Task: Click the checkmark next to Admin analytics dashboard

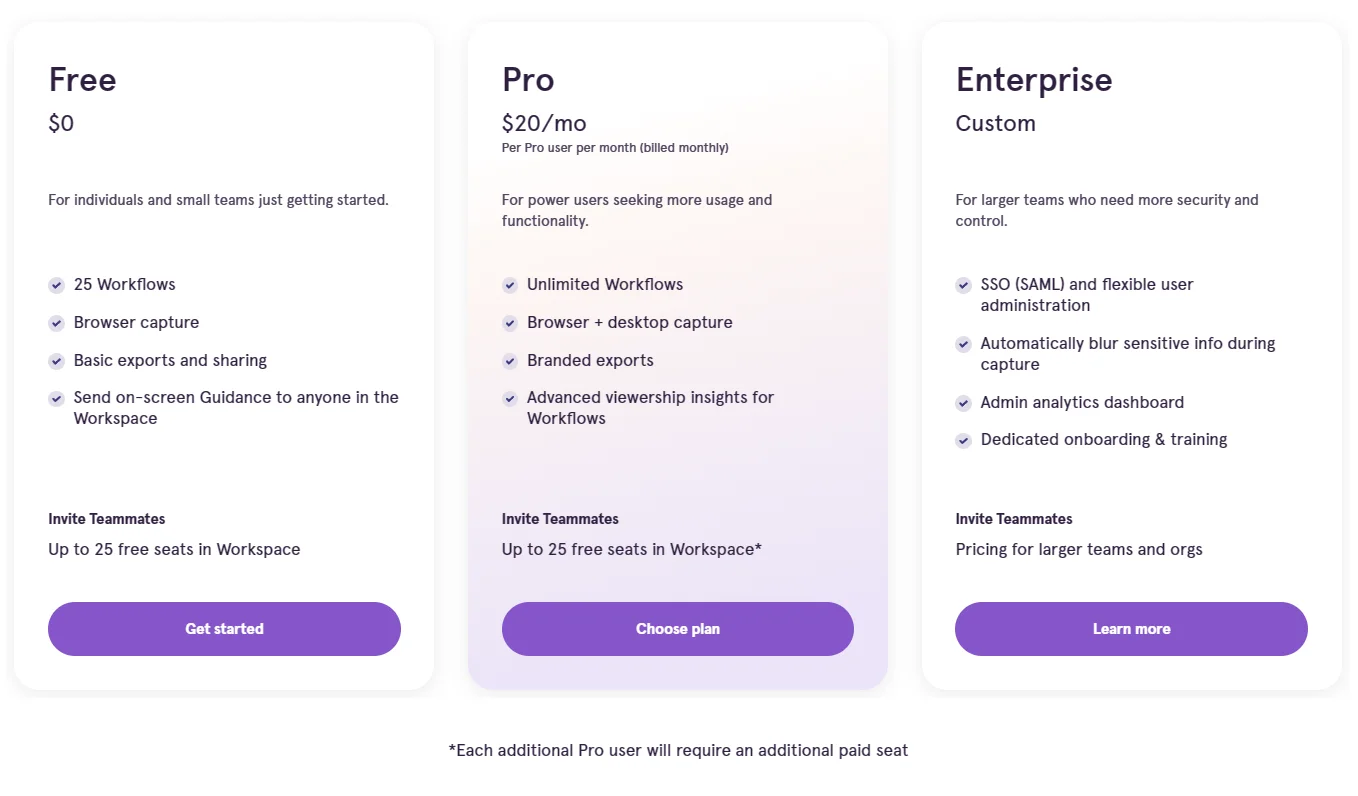Action: tap(963, 403)
